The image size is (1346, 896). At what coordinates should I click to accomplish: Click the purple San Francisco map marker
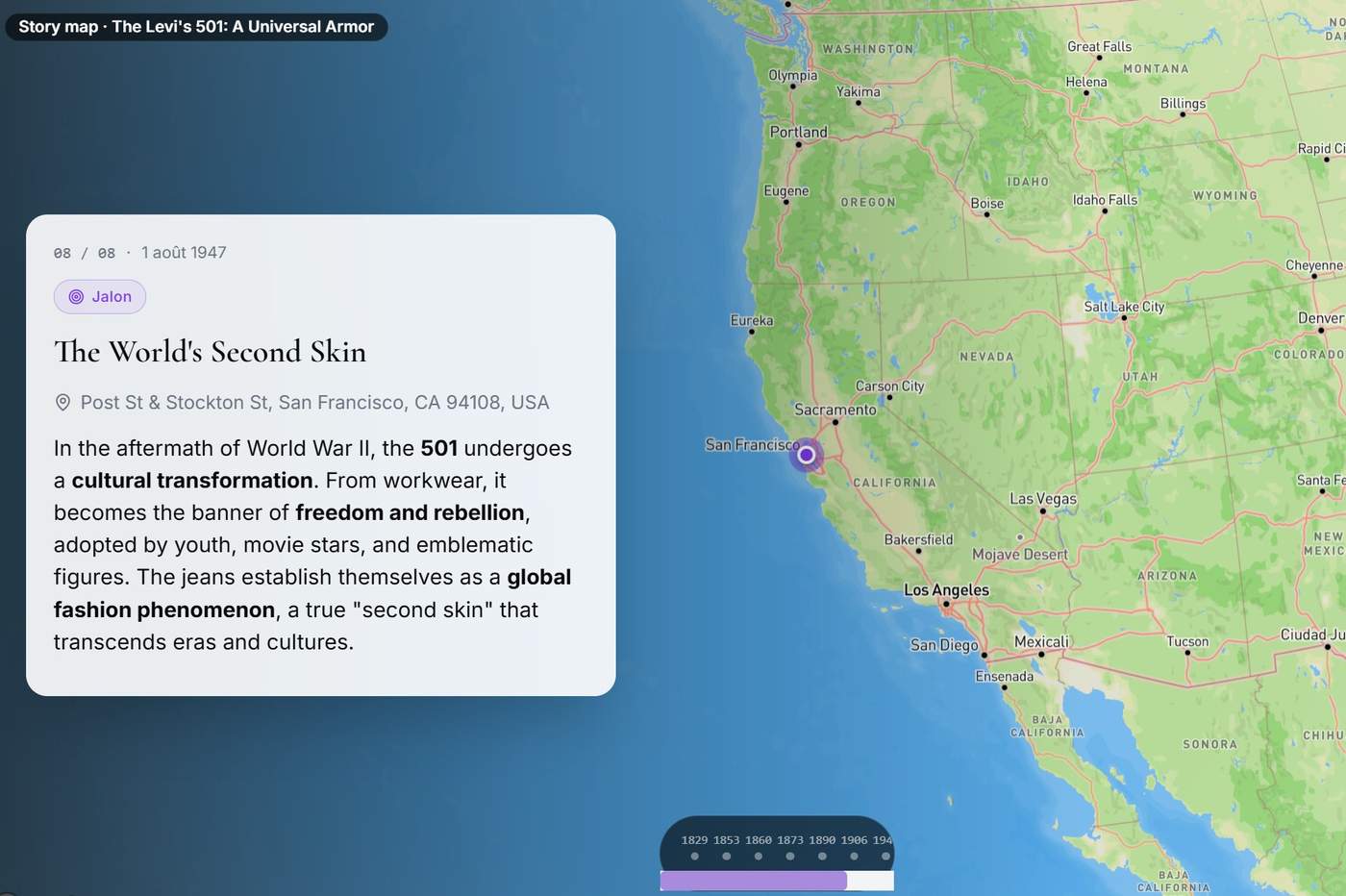point(807,455)
